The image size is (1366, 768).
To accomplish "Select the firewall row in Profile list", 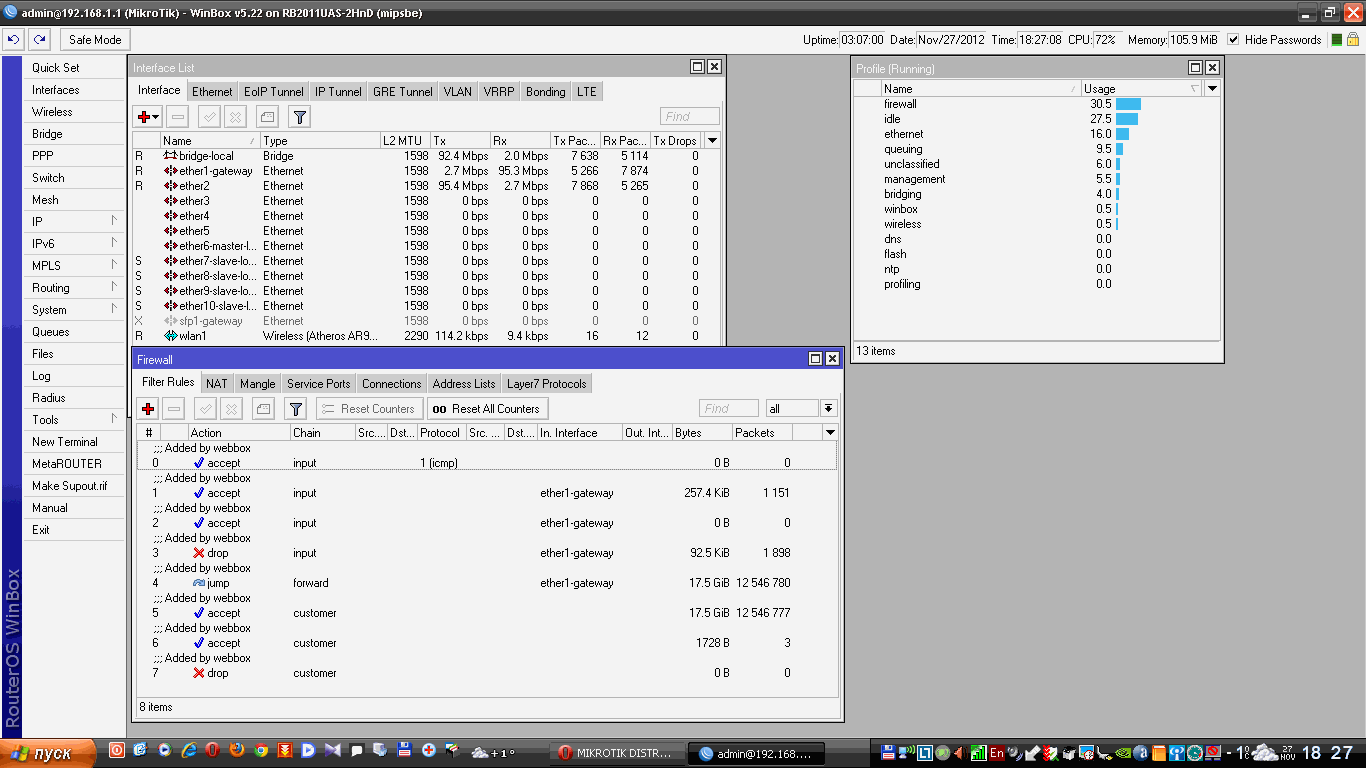I will [1036, 104].
